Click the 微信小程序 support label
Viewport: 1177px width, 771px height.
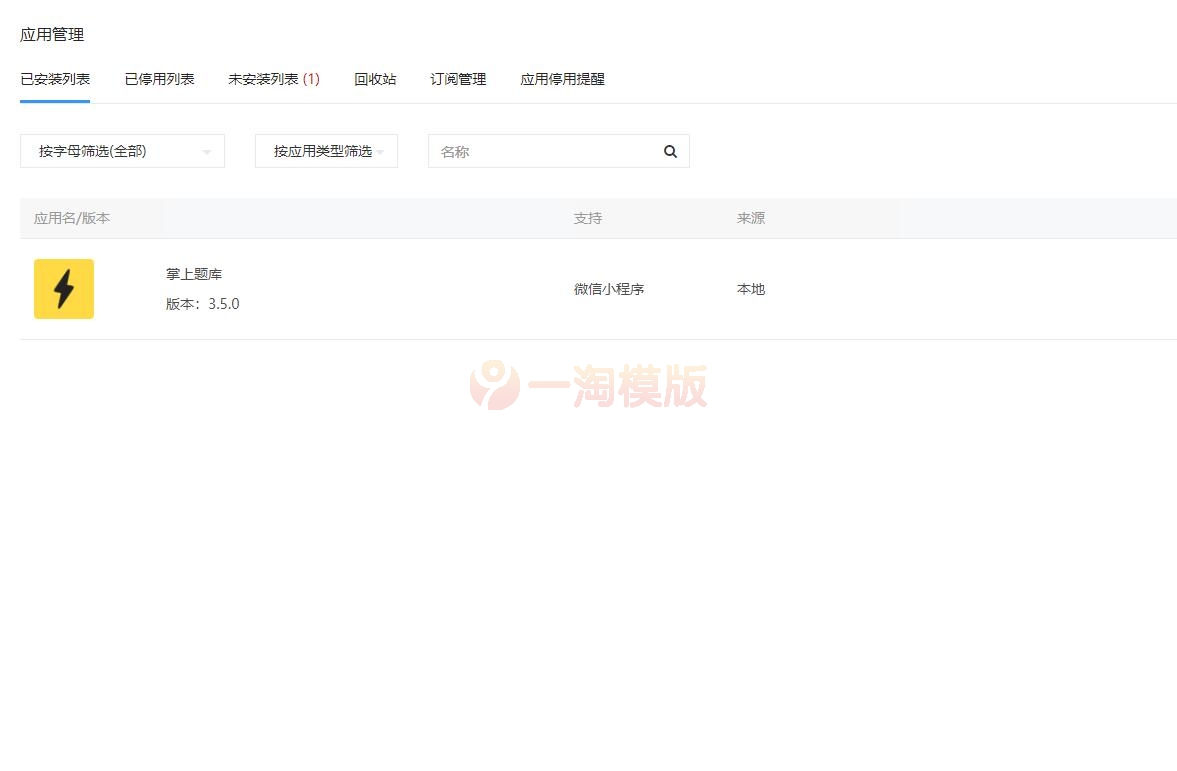click(609, 289)
